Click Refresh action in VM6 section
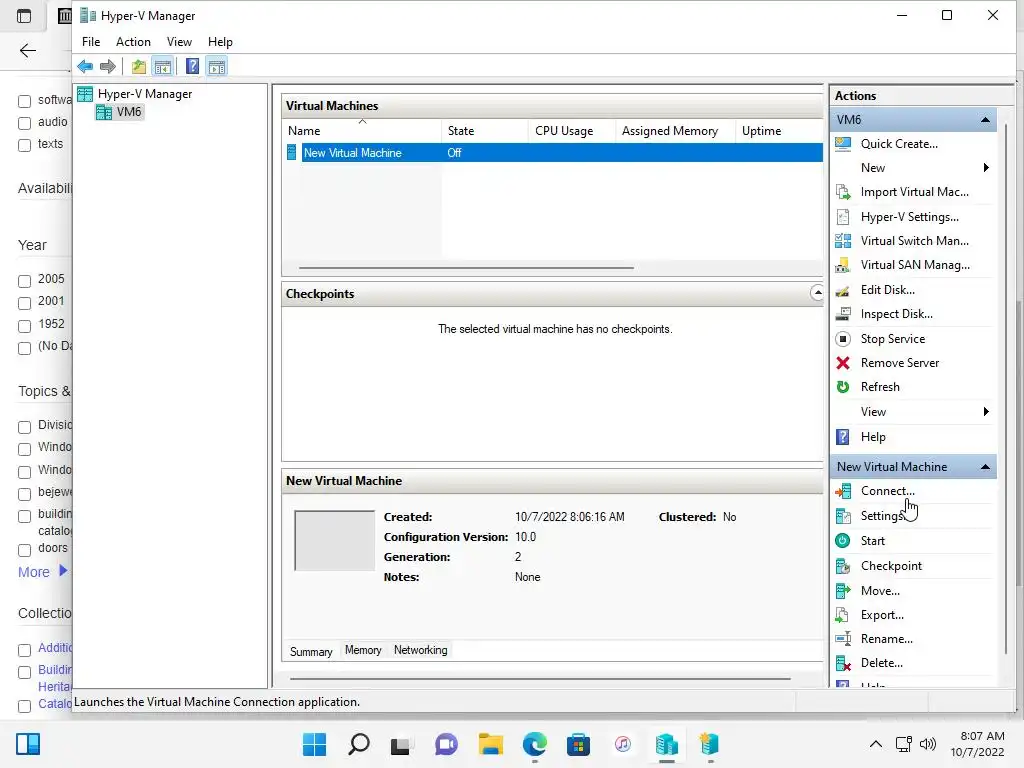The height and width of the screenshot is (768, 1024). (x=880, y=387)
